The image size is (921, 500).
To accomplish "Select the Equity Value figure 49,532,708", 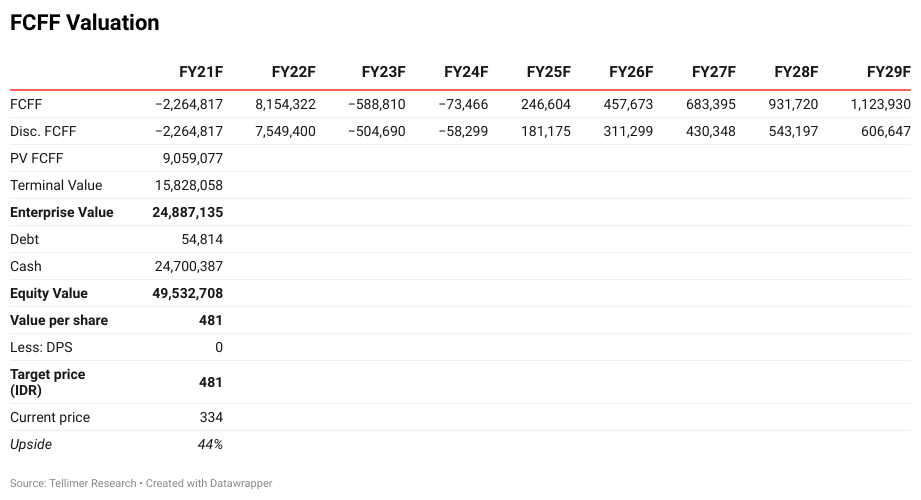I will 187,294.
